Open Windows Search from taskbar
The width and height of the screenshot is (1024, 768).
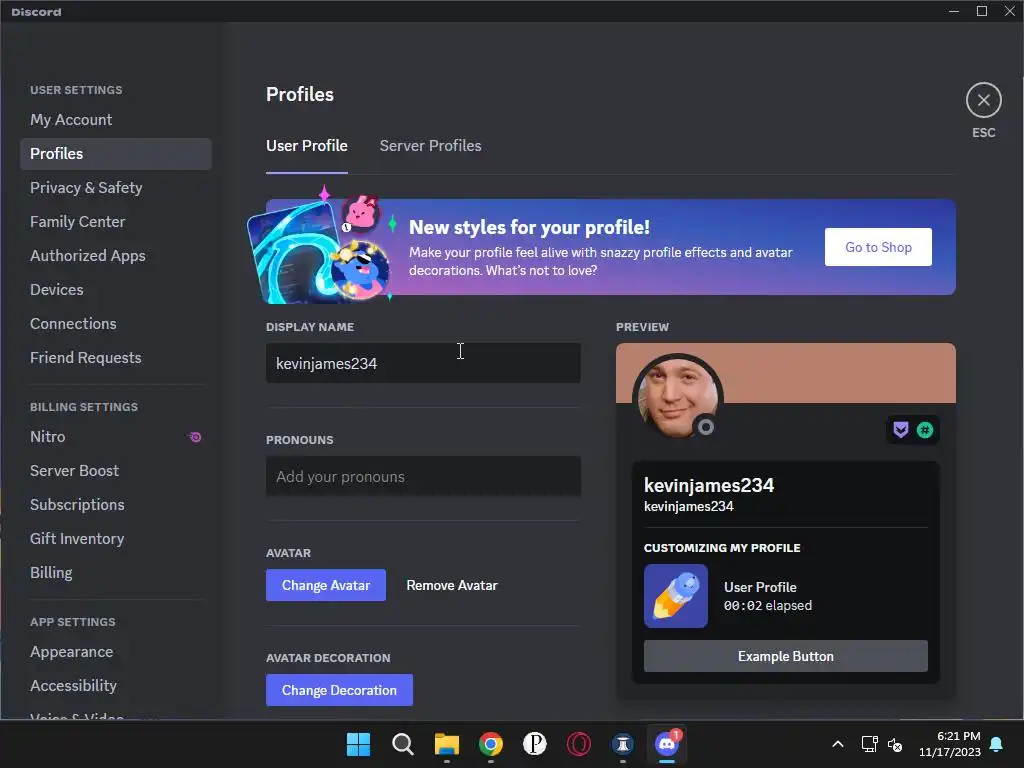(402, 744)
